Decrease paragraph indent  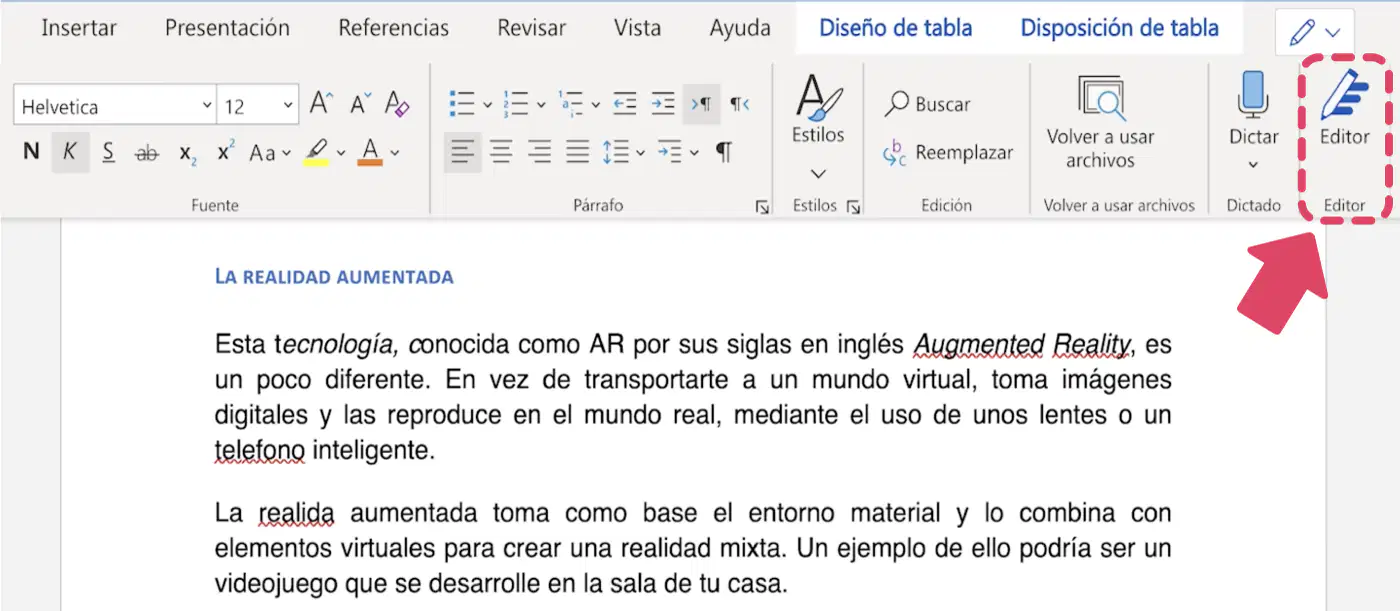(x=625, y=103)
